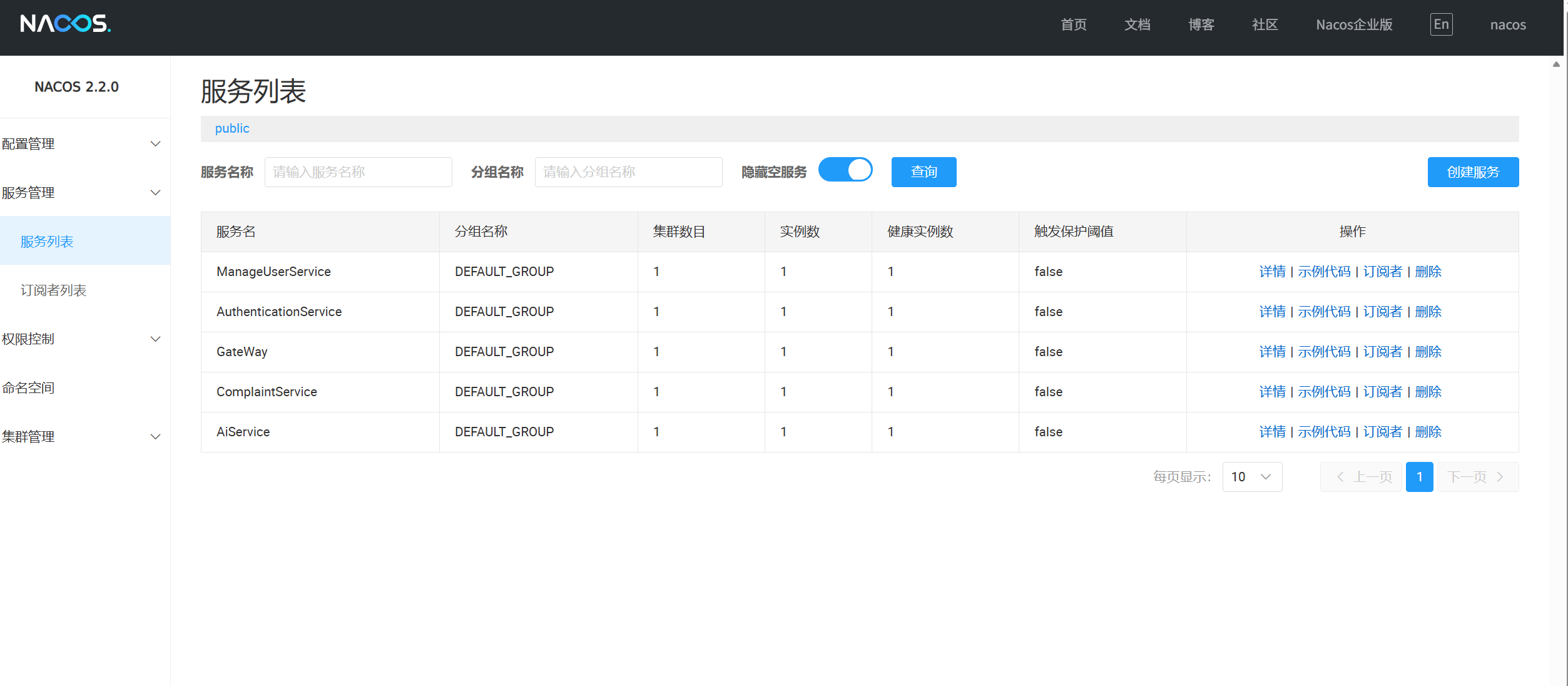Click the scrollbar up arrow
The image size is (1568, 686).
pyautogui.click(x=1556, y=64)
